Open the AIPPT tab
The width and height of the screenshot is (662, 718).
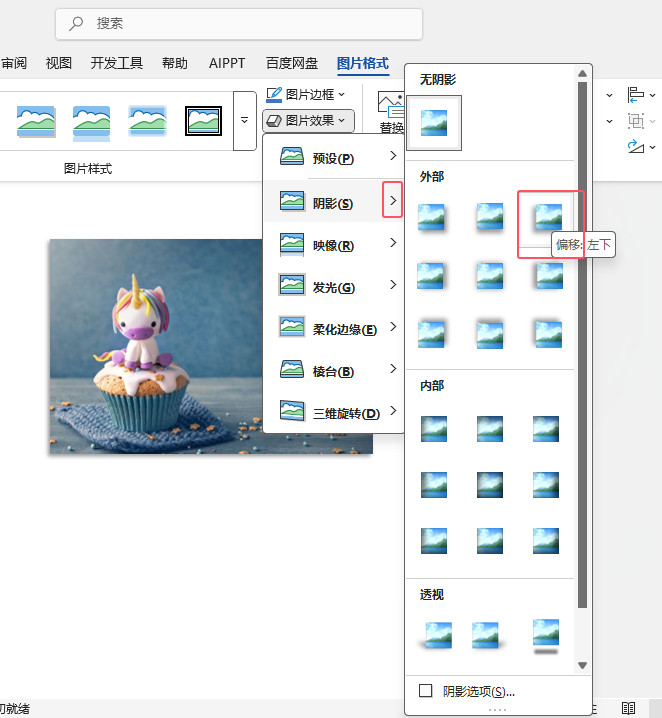227,63
